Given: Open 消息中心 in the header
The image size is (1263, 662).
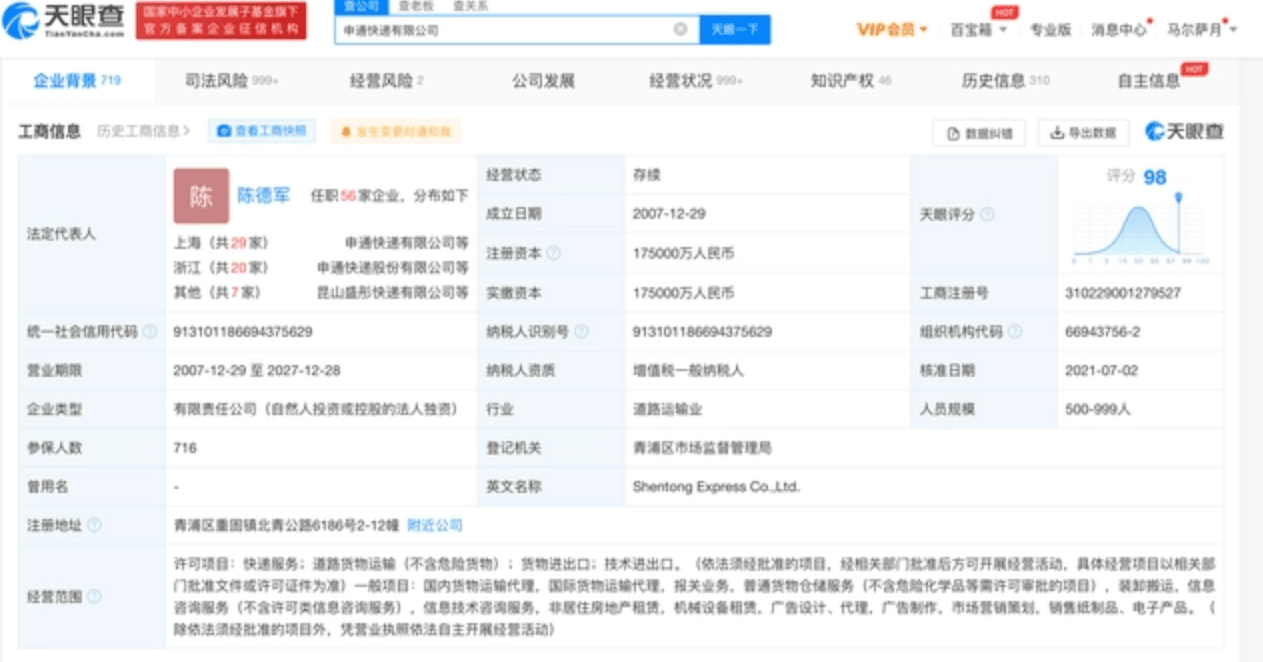Looking at the screenshot, I should [1118, 30].
